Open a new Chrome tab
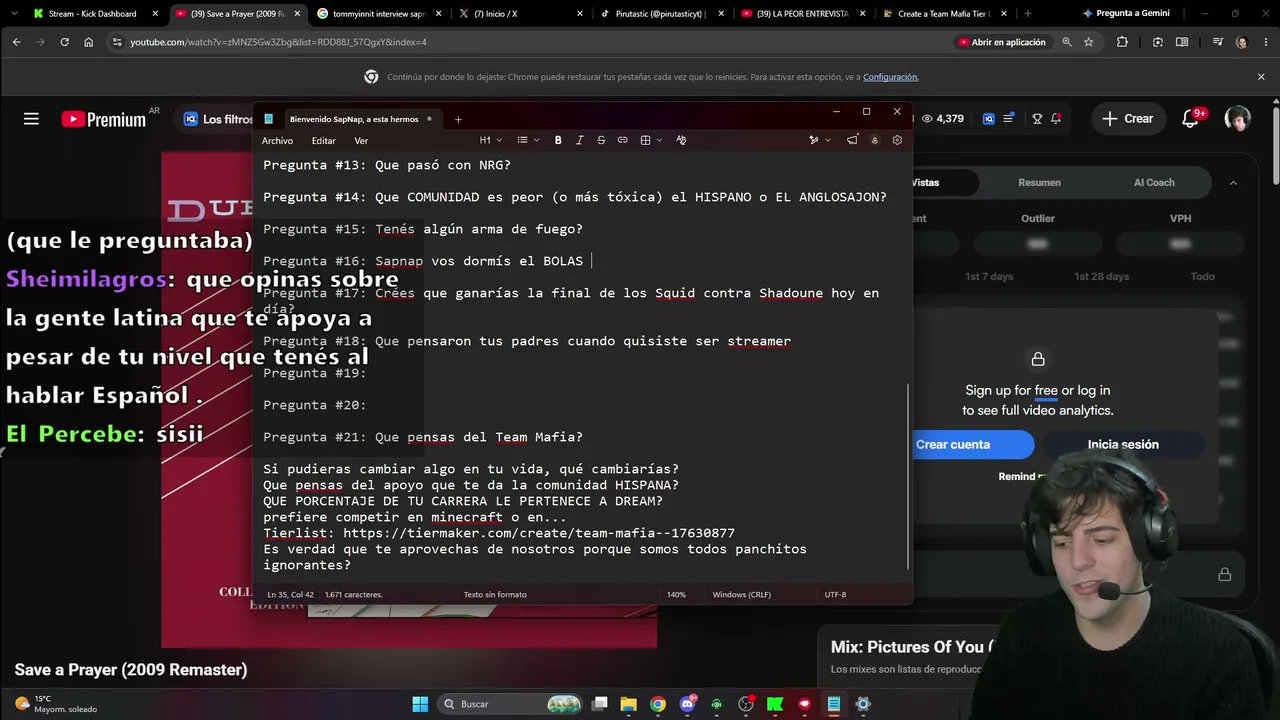The image size is (1280, 720). [1028, 14]
